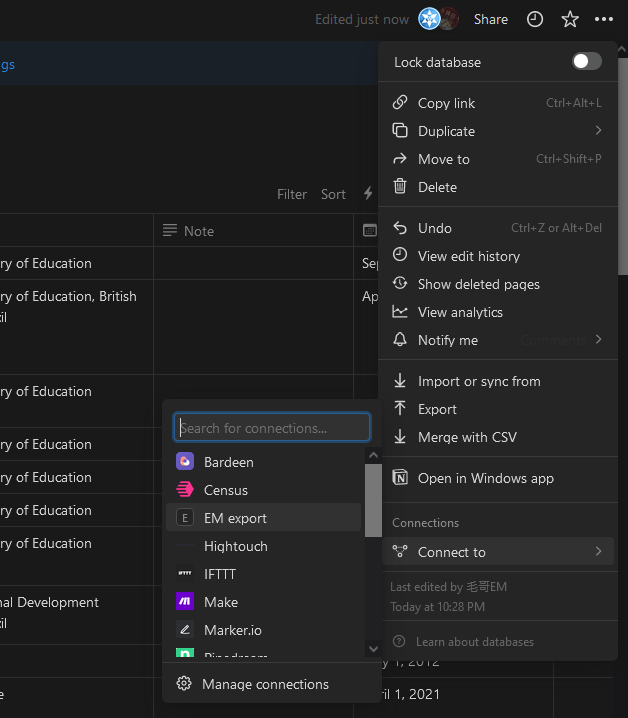Click the Manage connections gear icon
Image resolution: width=628 pixels, height=718 pixels.
pos(184,683)
